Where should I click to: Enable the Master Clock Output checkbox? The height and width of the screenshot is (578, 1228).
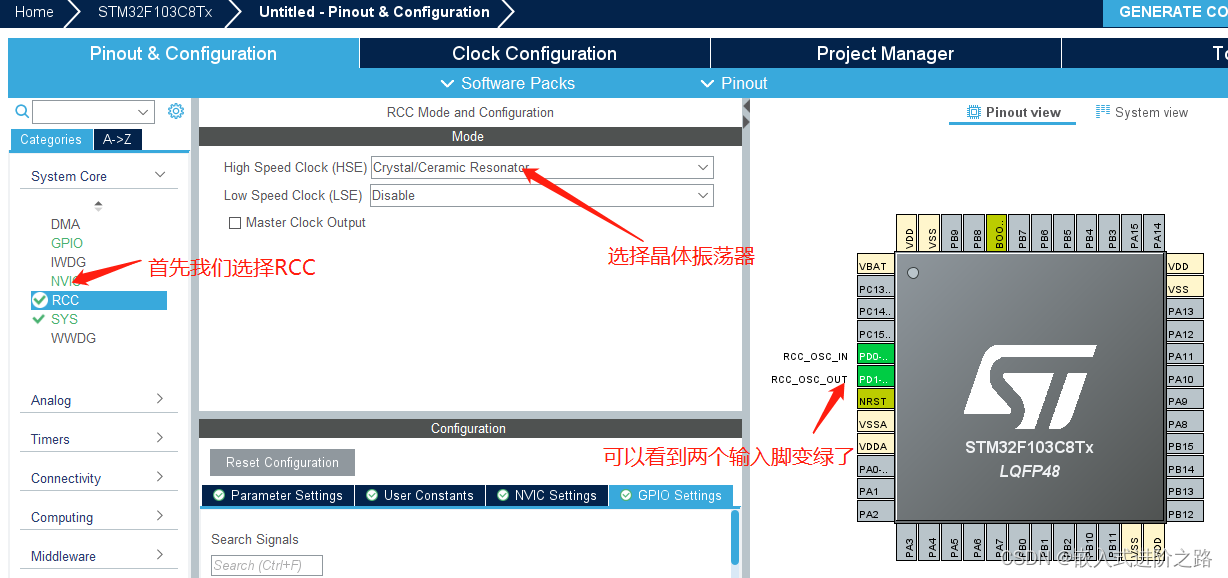[x=236, y=222]
